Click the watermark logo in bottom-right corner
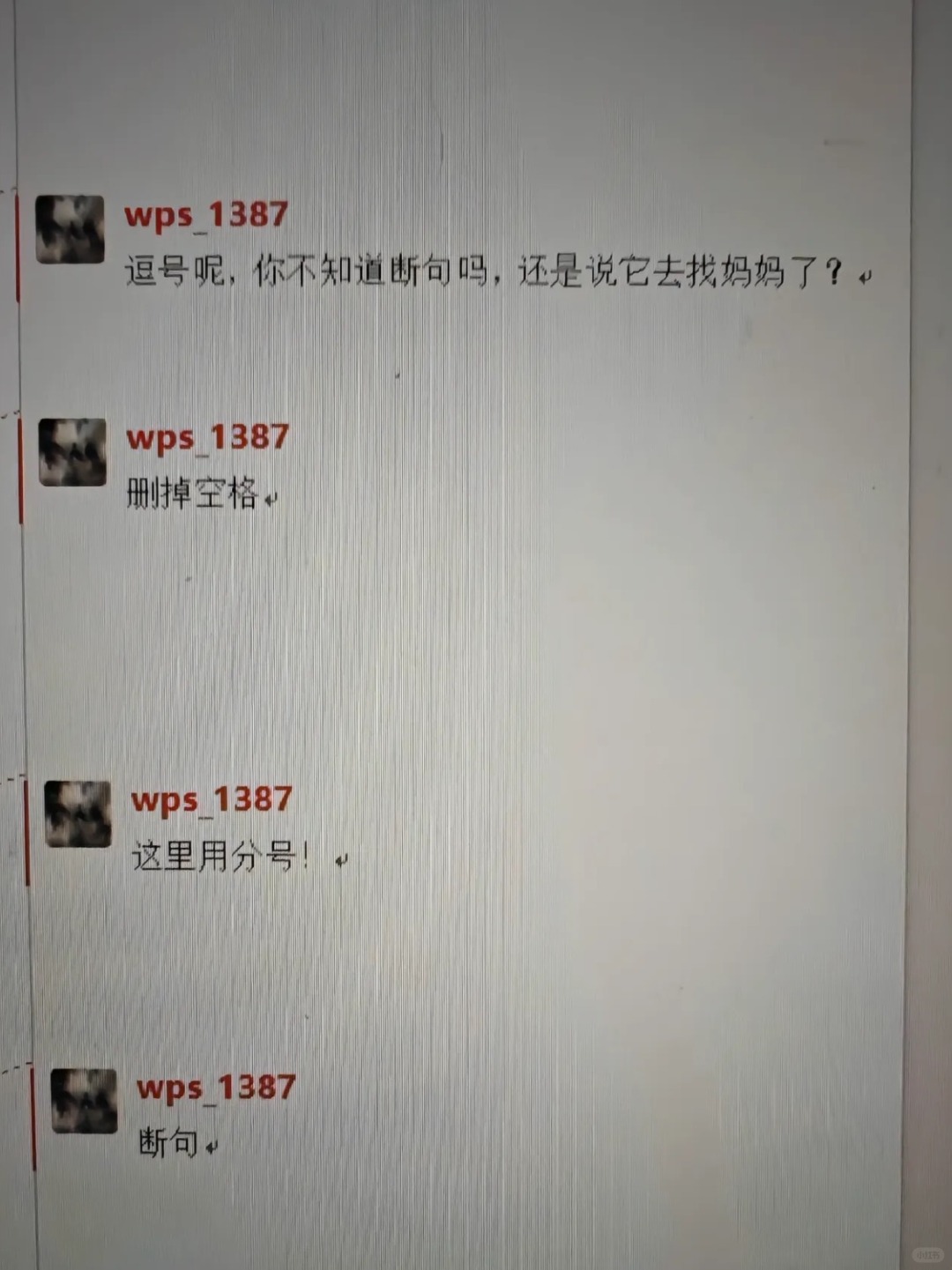952x1270 pixels. pyautogui.click(x=926, y=1255)
